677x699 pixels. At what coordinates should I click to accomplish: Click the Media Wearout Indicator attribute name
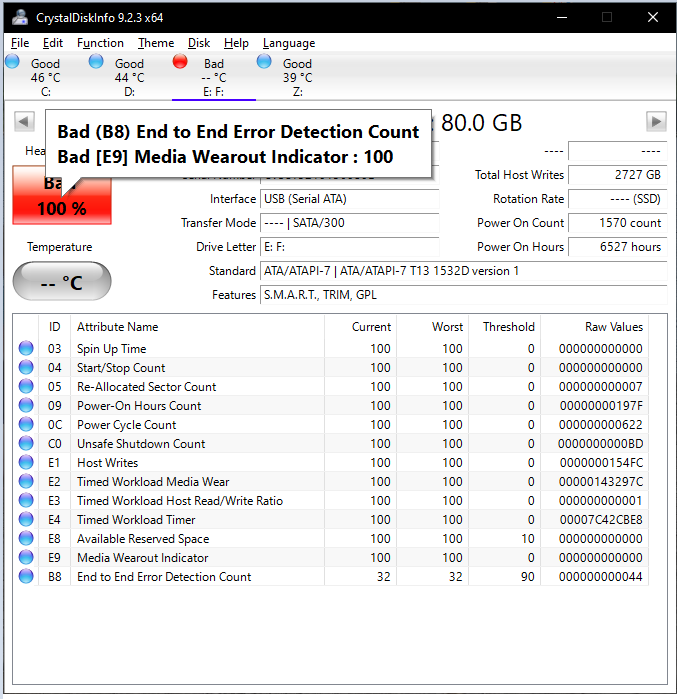(x=143, y=558)
